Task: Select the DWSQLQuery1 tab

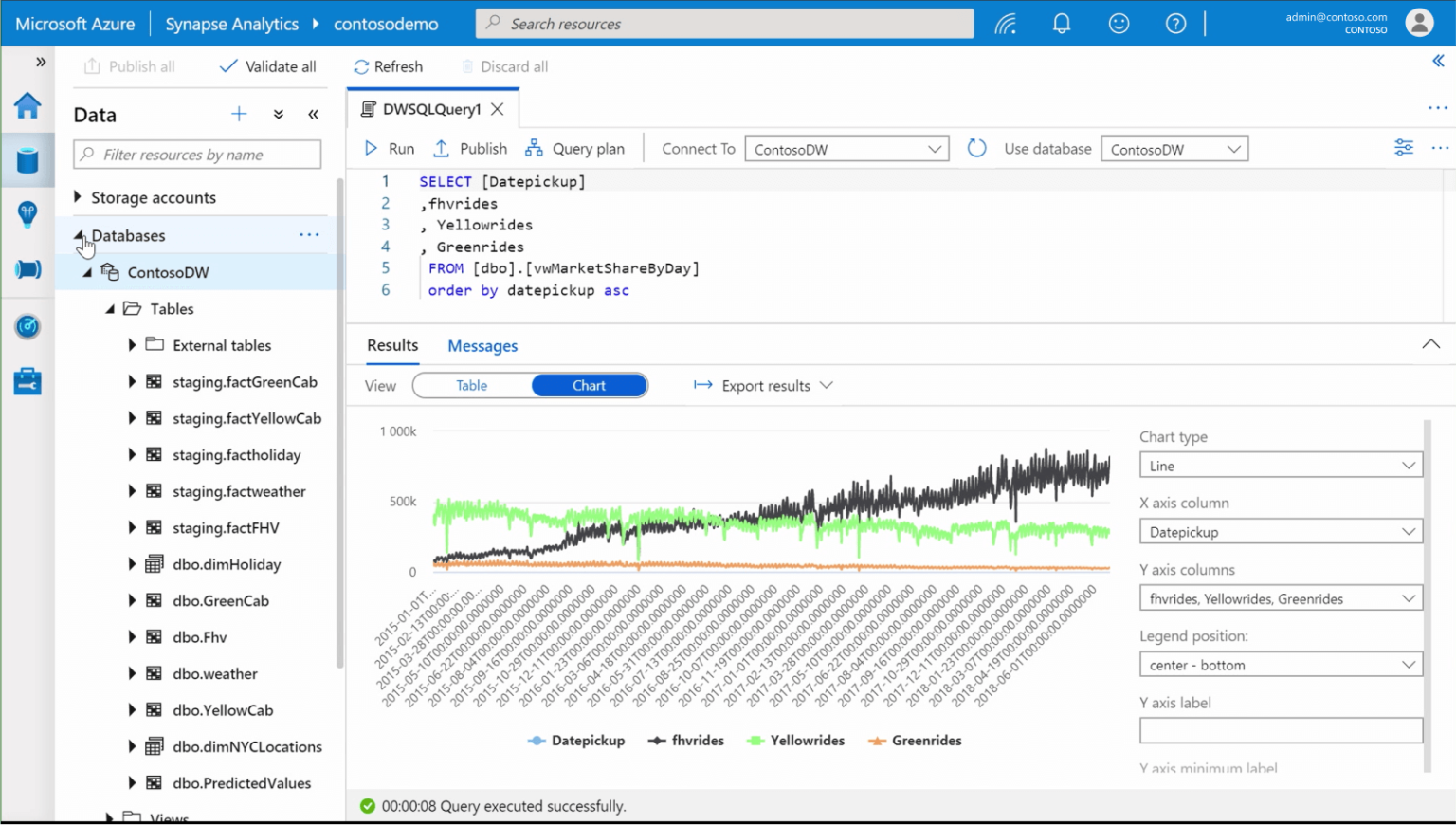Action: pos(431,108)
